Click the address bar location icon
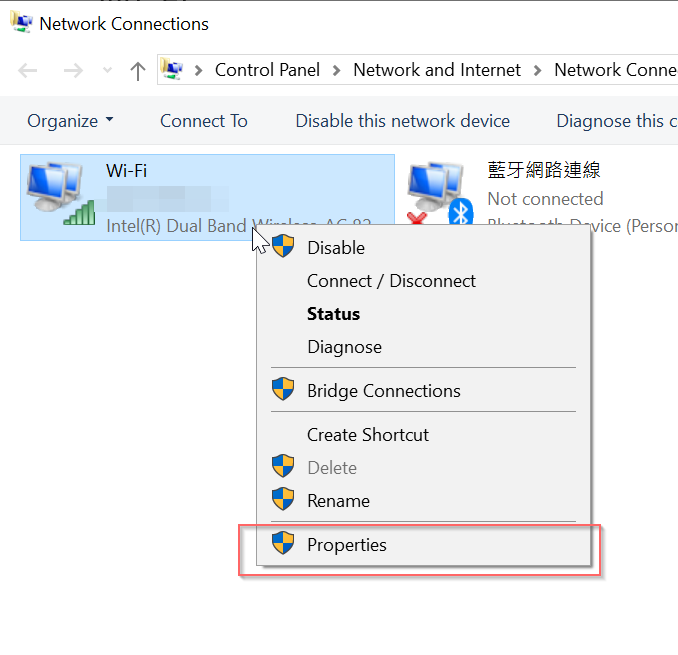678x655 pixels. coord(172,69)
